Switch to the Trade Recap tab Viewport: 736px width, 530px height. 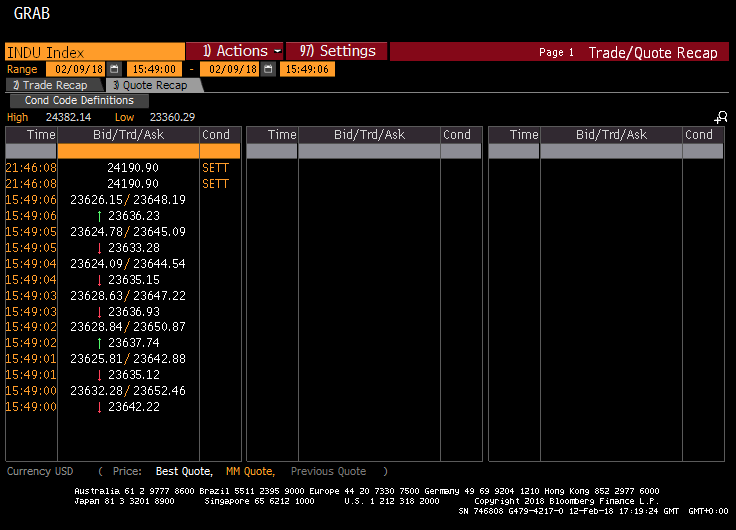coord(53,85)
